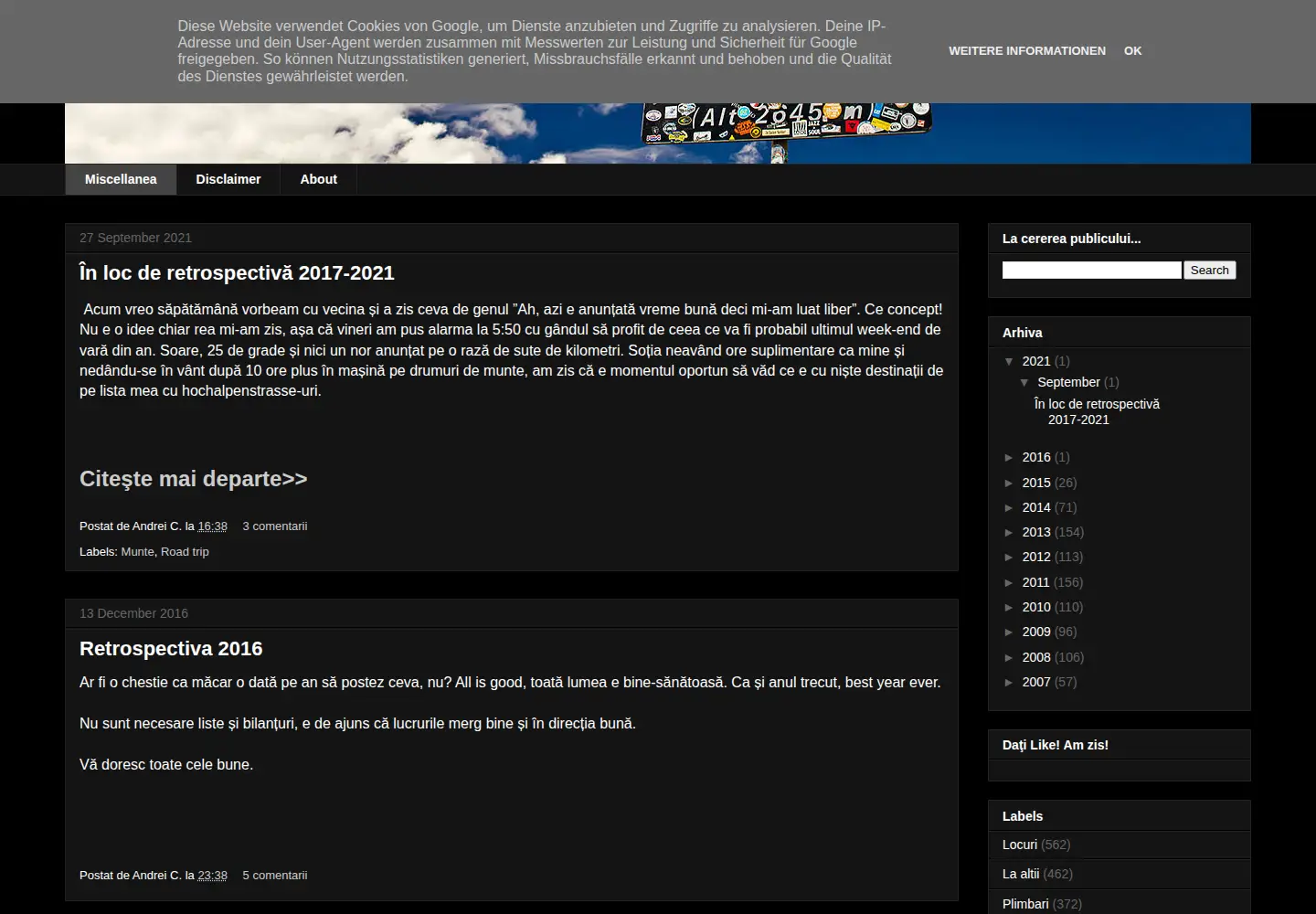1316x914 pixels.
Task: Open the 2009 archive link
Action: [1036, 632]
